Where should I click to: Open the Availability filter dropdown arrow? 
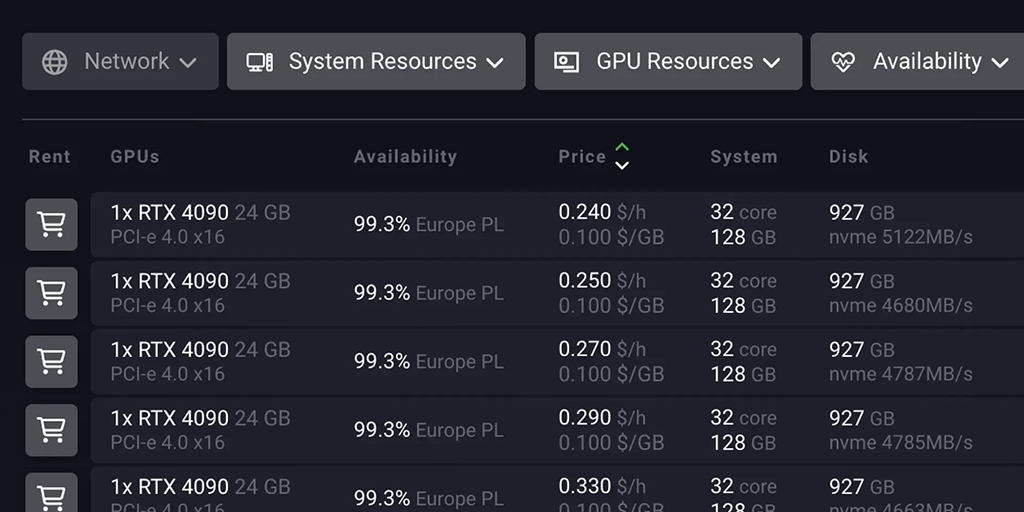pyautogui.click(x=999, y=63)
